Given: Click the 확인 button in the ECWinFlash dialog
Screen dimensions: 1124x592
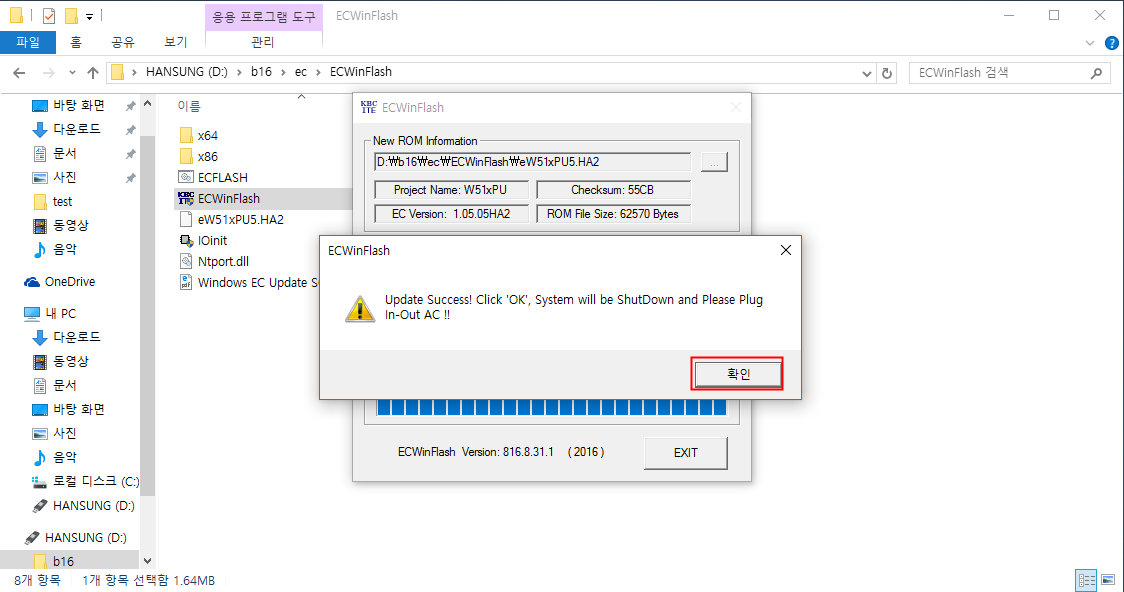Looking at the screenshot, I should pos(738,373).
